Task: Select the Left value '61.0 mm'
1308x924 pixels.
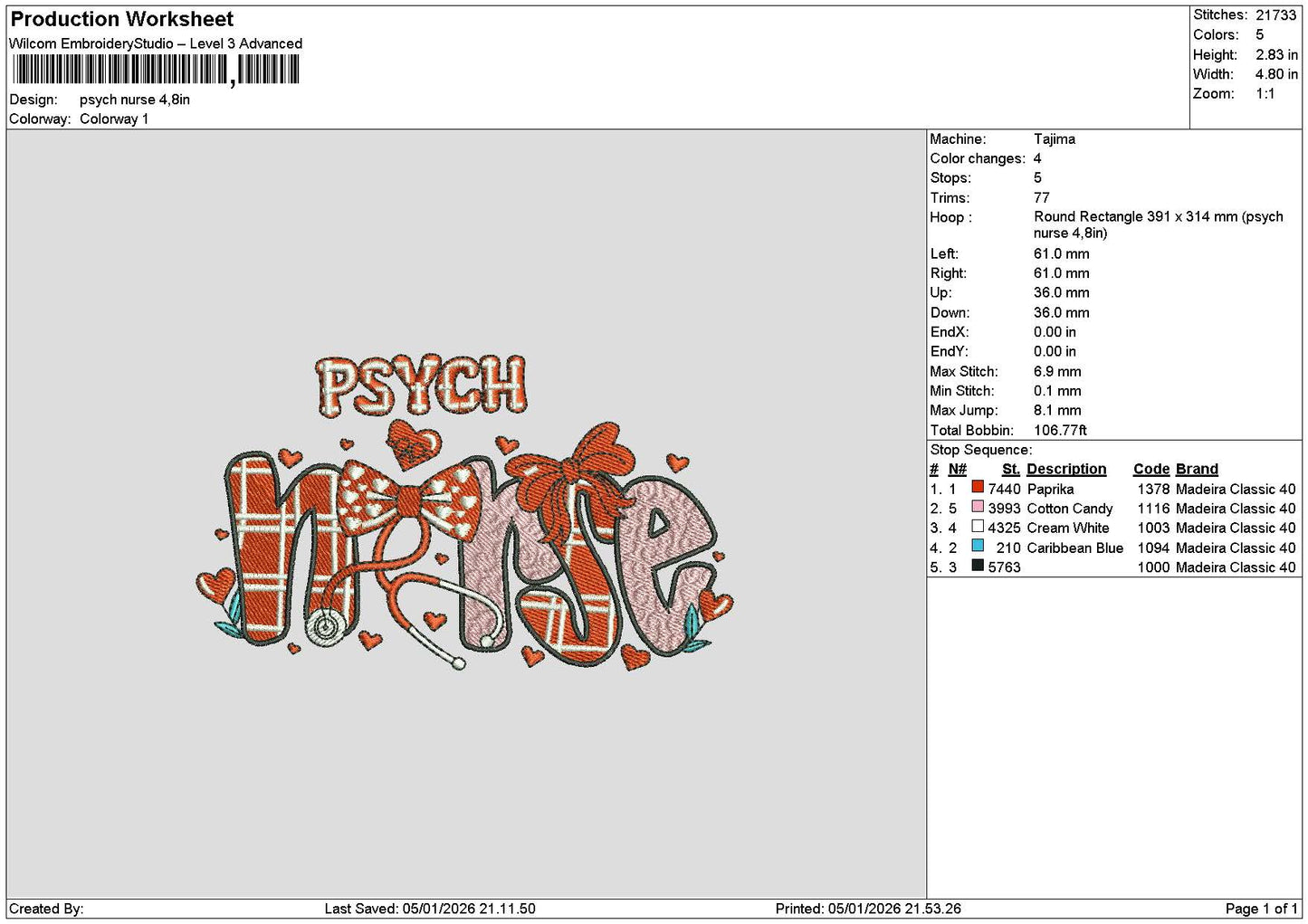Action: [1062, 253]
